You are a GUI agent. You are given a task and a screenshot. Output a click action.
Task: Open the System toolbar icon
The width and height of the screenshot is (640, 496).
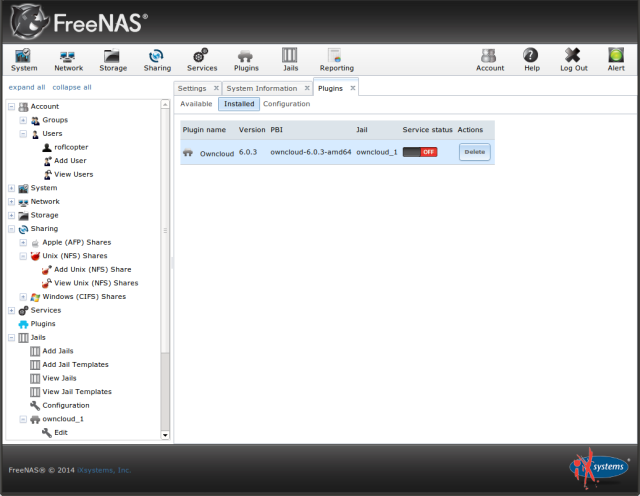coord(24,60)
